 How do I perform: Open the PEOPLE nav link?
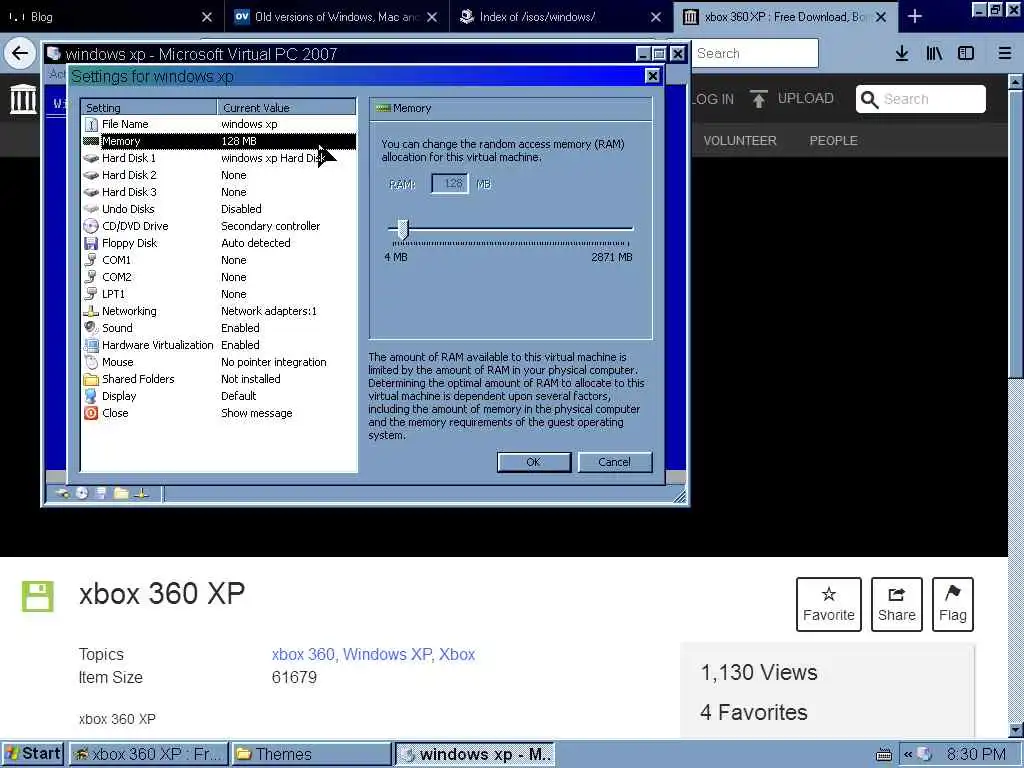pos(834,140)
